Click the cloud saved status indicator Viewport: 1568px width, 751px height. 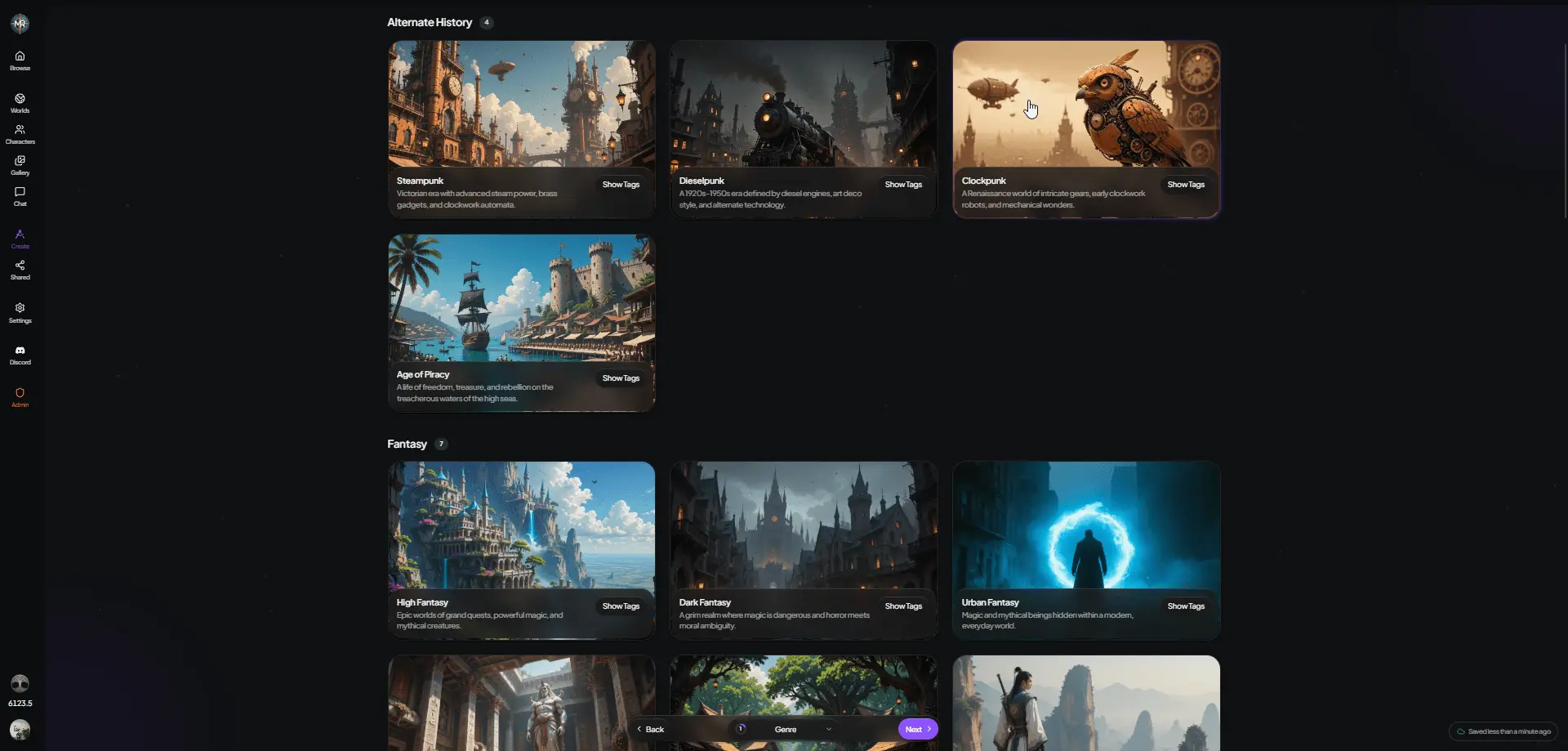[1503, 731]
